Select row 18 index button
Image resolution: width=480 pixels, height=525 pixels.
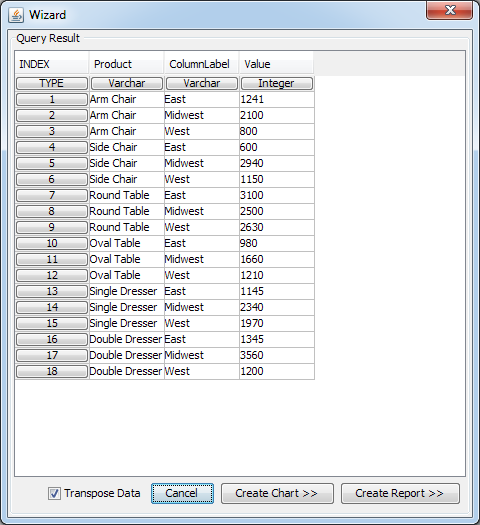52,371
